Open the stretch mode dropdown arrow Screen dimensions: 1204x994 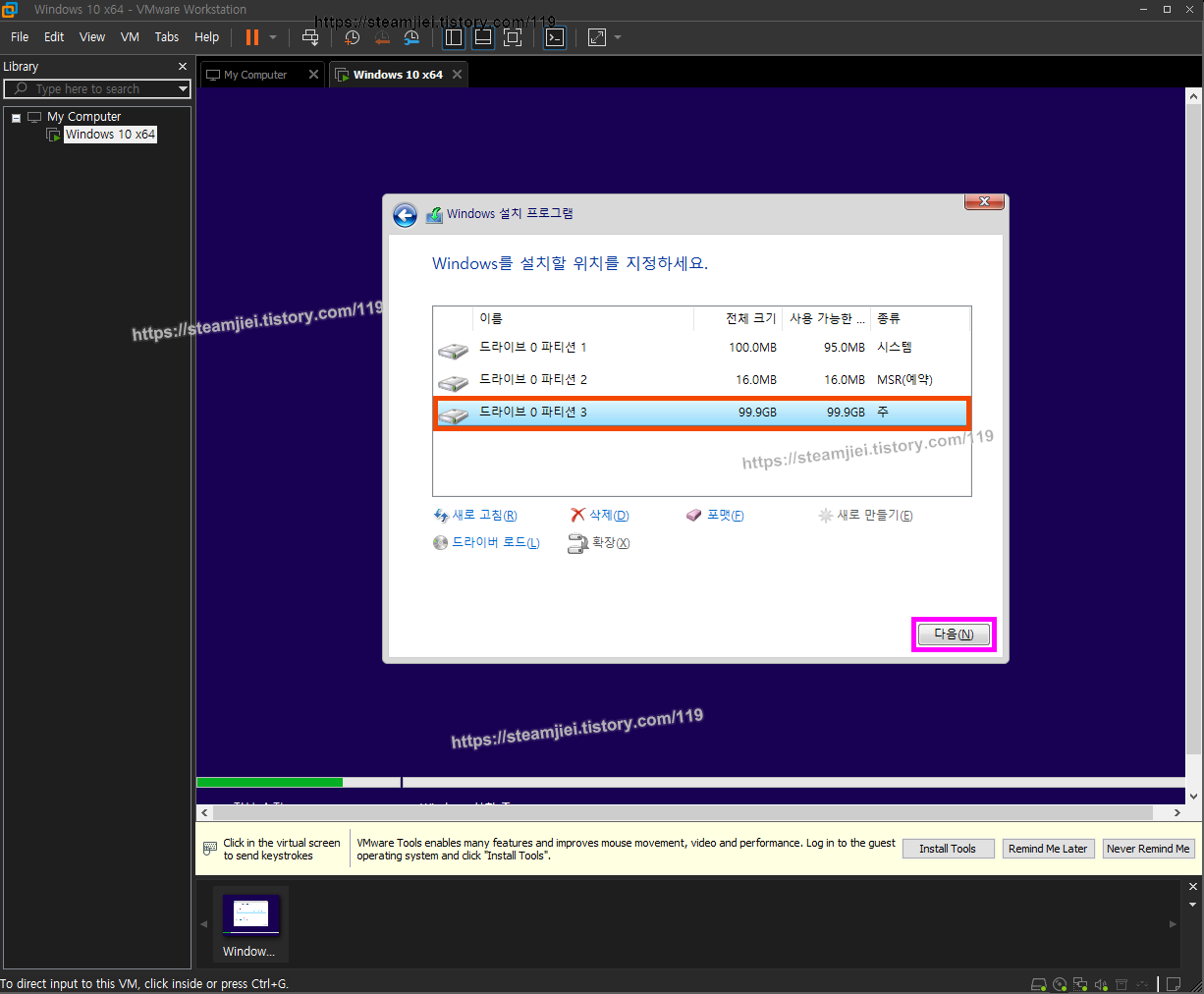click(618, 37)
